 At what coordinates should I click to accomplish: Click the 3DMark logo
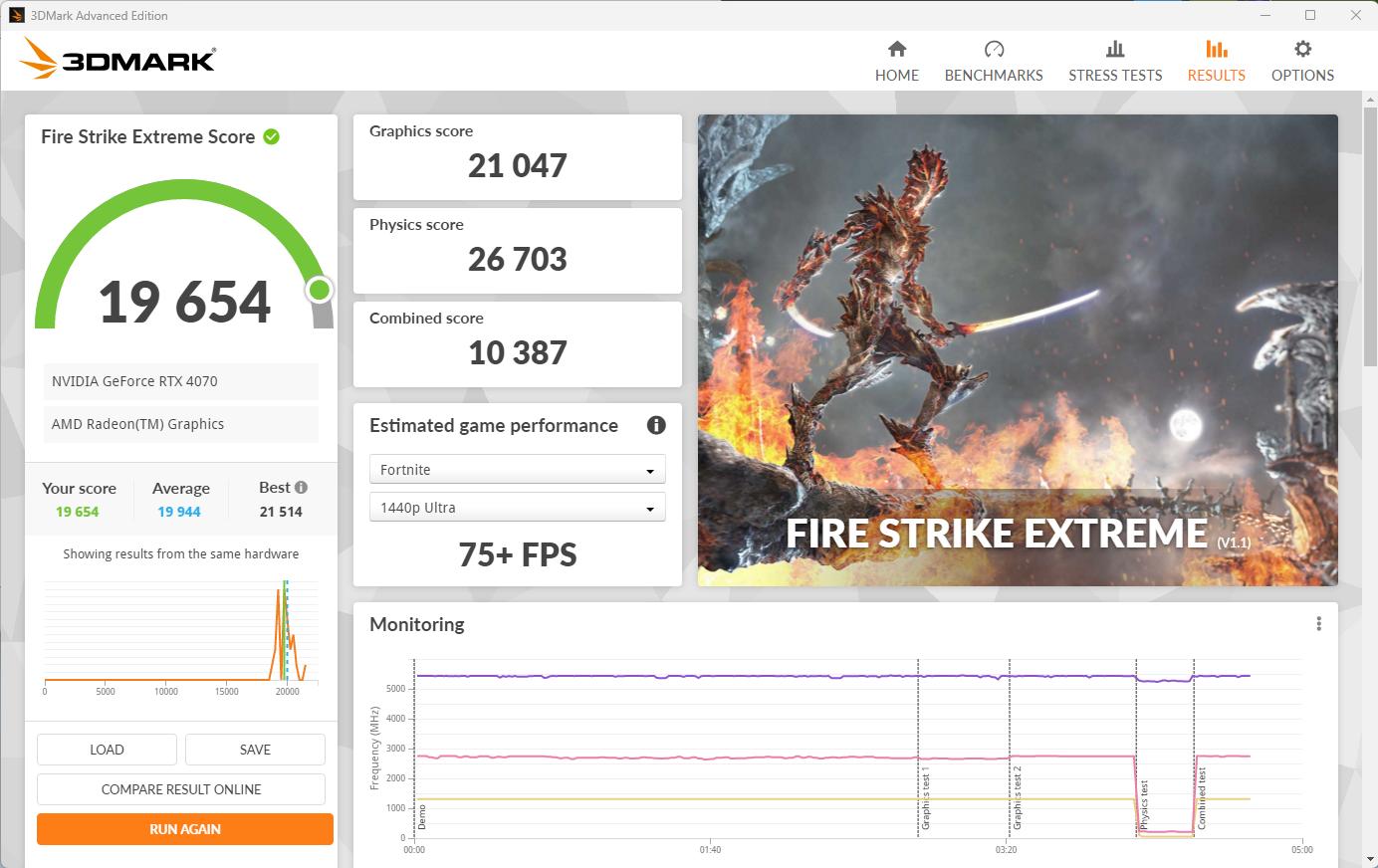point(117,60)
